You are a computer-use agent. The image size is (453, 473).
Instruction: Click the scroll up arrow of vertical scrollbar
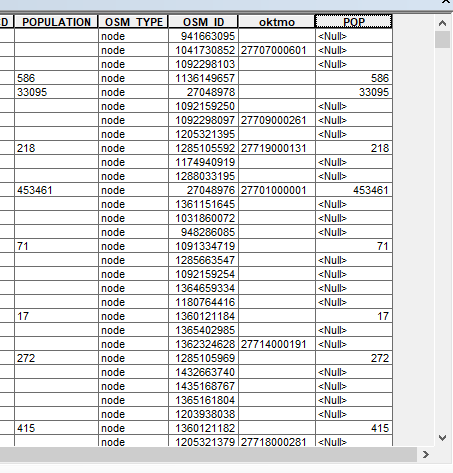pos(442,23)
